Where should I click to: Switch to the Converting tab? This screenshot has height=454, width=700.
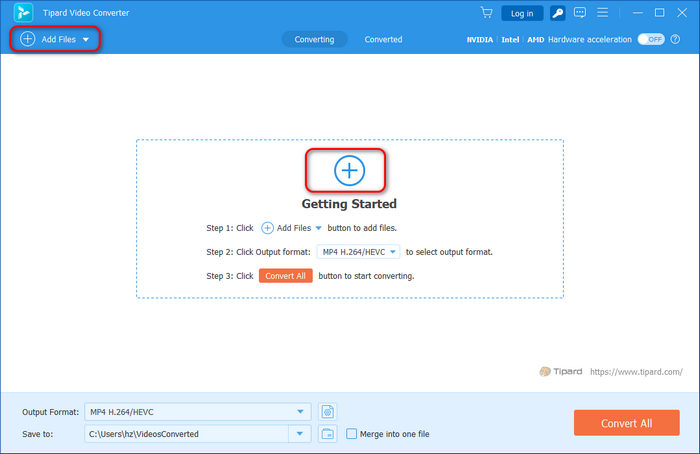point(314,39)
